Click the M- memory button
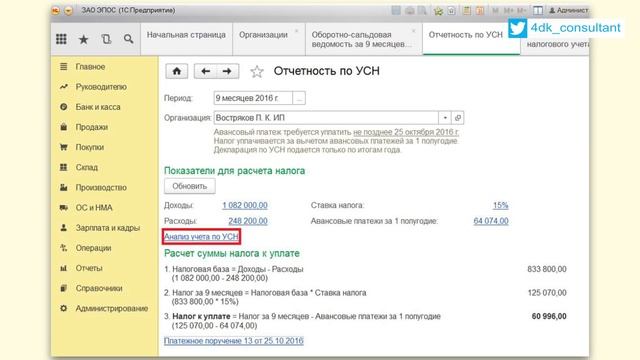This screenshot has width=640, height=360. pyautogui.click(x=522, y=11)
